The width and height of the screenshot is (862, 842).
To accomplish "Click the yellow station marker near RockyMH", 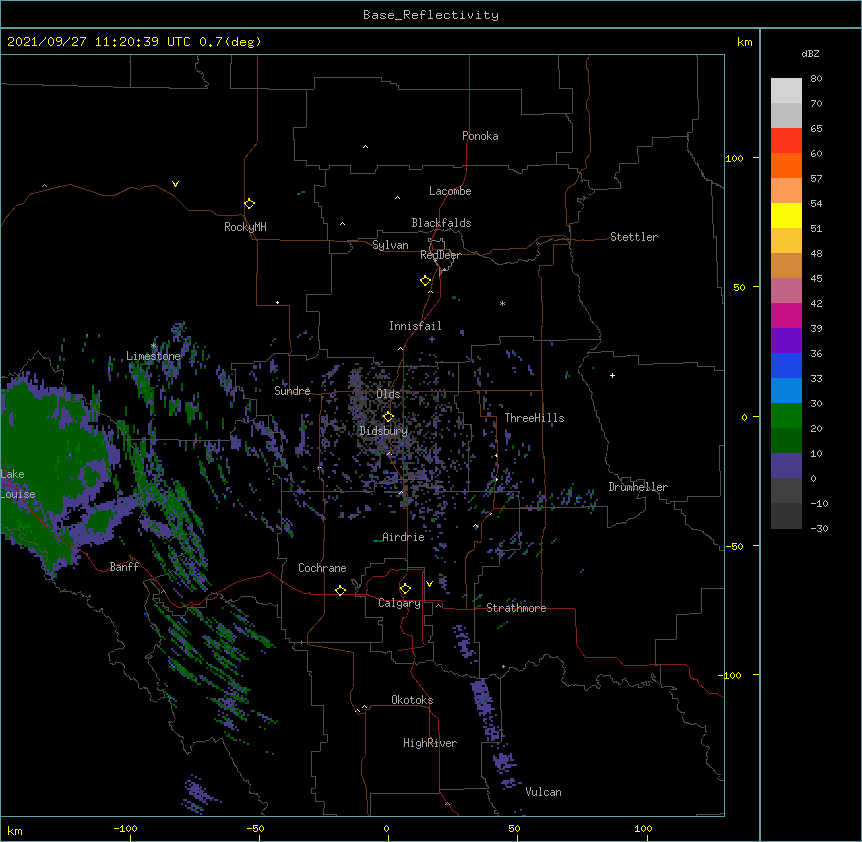I will point(249,203).
